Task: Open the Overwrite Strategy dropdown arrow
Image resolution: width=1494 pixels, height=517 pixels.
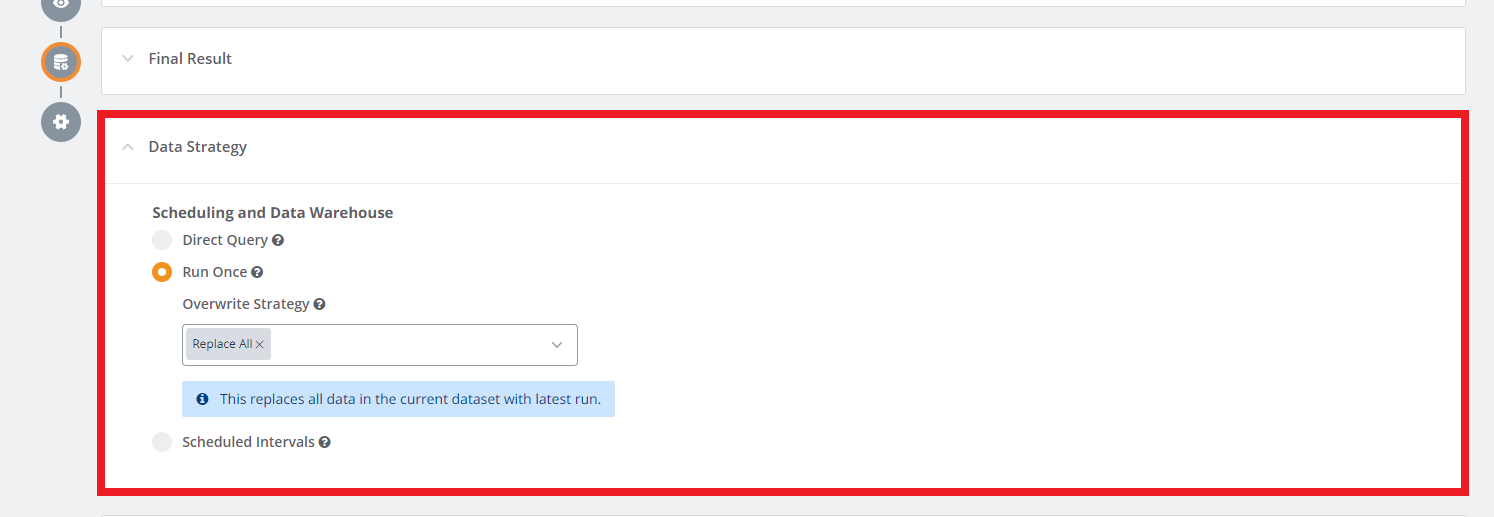Action: [557, 345]
